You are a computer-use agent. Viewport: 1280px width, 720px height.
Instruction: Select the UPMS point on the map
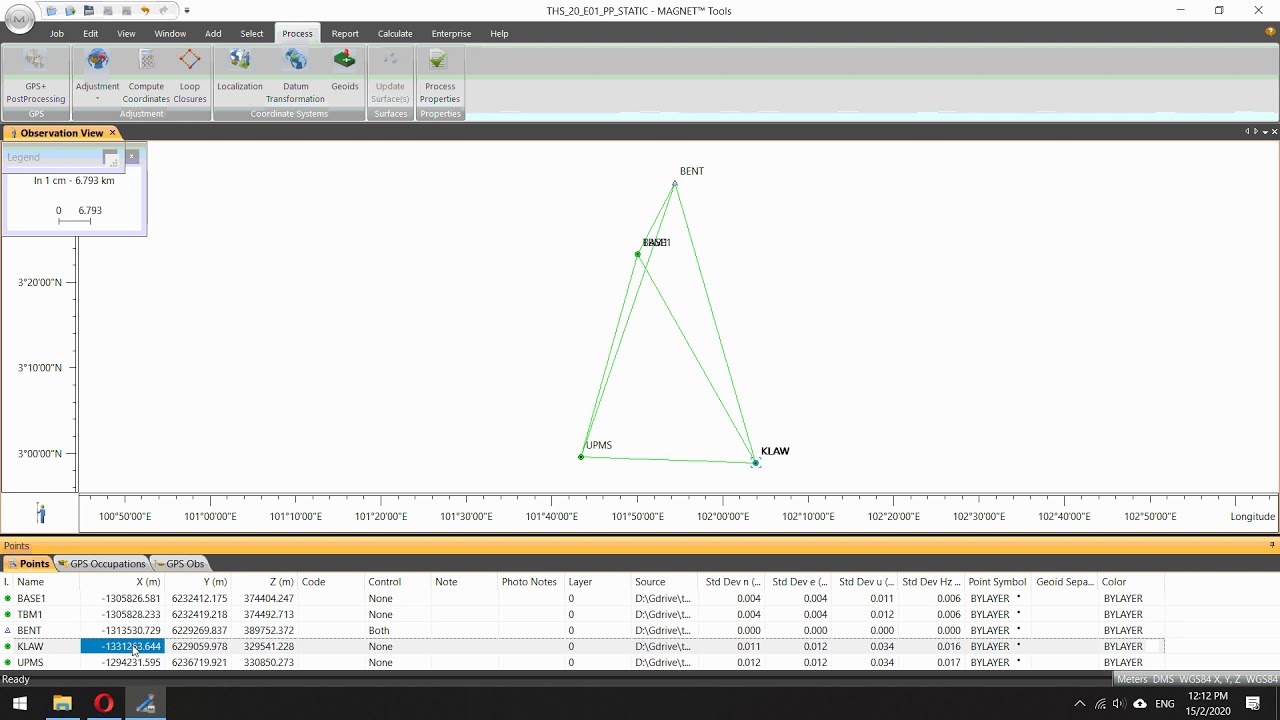(x=581, y=457)
